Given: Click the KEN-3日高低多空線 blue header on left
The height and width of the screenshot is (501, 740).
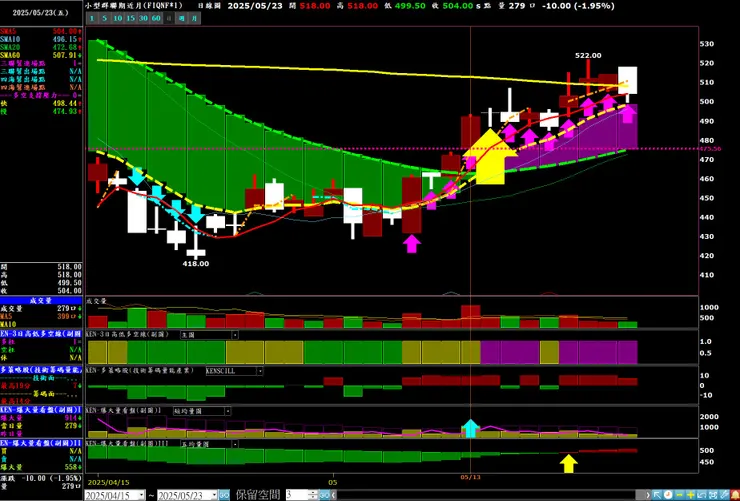Looking at the screenshot, I should click(x=42, y=334).
